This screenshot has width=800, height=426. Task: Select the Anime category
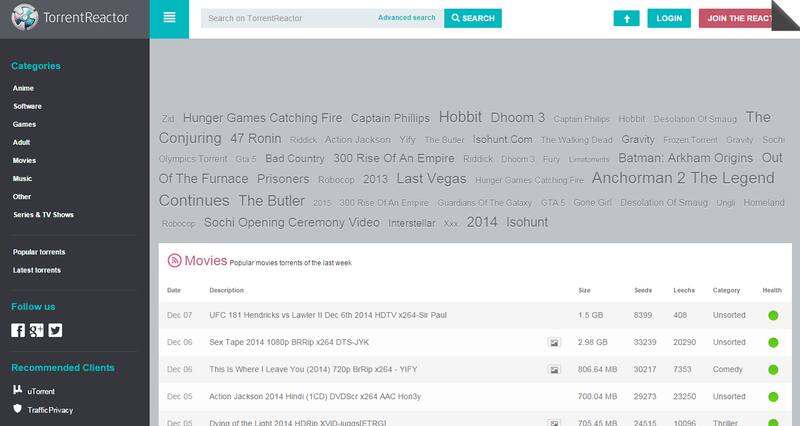pos(24,88)
